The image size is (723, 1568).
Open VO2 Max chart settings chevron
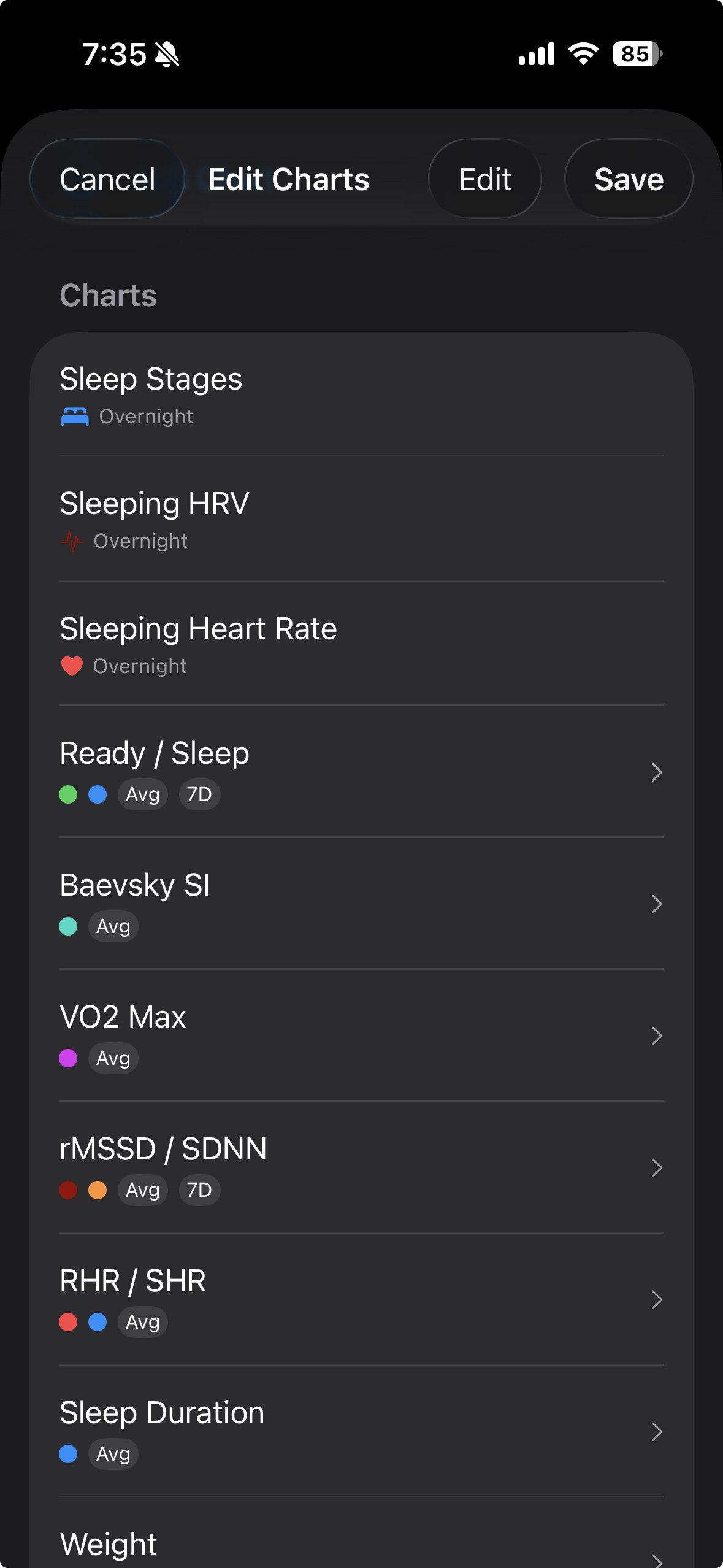tap(656, 1036)
